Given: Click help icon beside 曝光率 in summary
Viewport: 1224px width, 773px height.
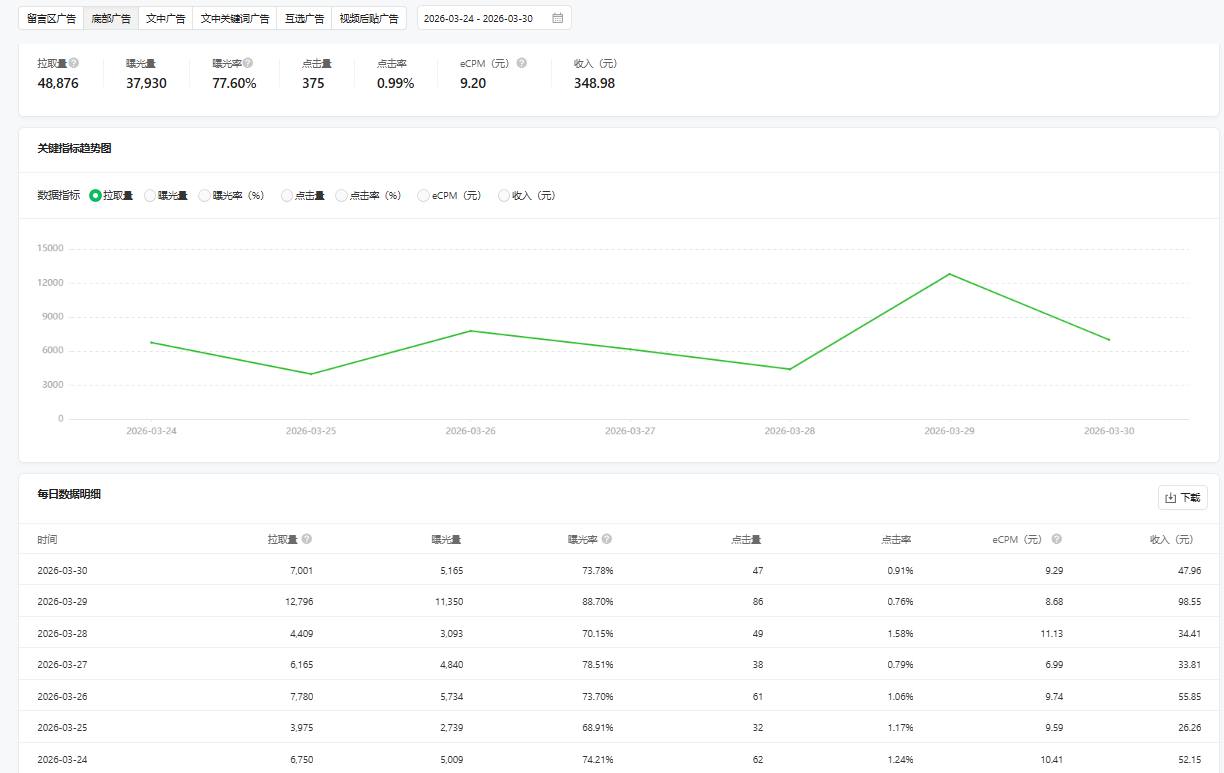Looking at the screenshot, I should 248,63.
